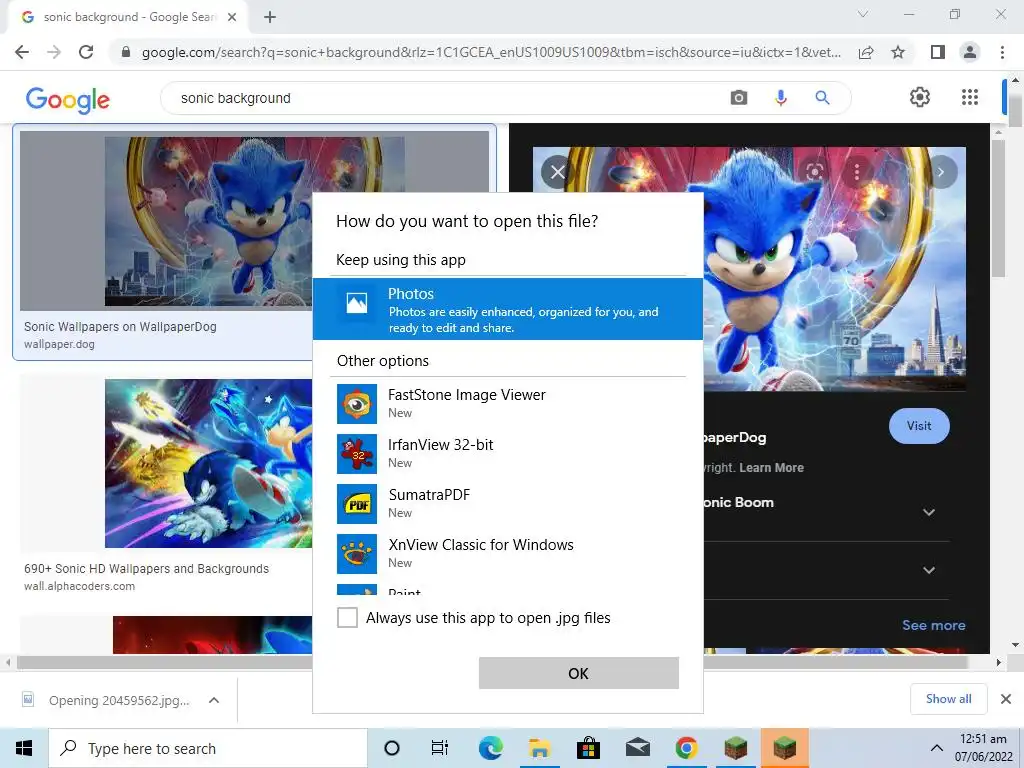
Task: Close the image preview panel with the X
Action: pyautogui.click(x=557, y=172)
